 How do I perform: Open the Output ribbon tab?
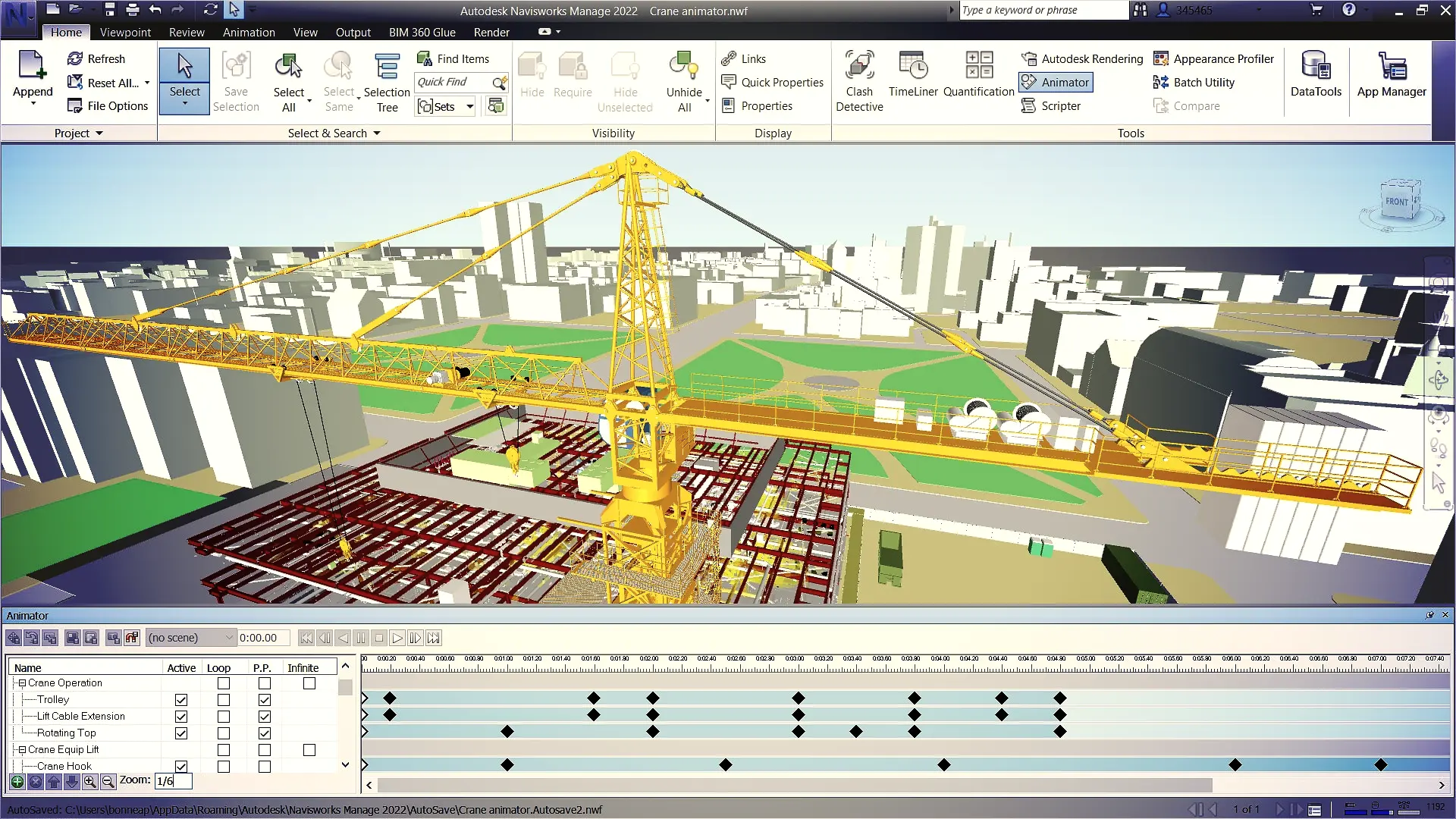point(353,33)
